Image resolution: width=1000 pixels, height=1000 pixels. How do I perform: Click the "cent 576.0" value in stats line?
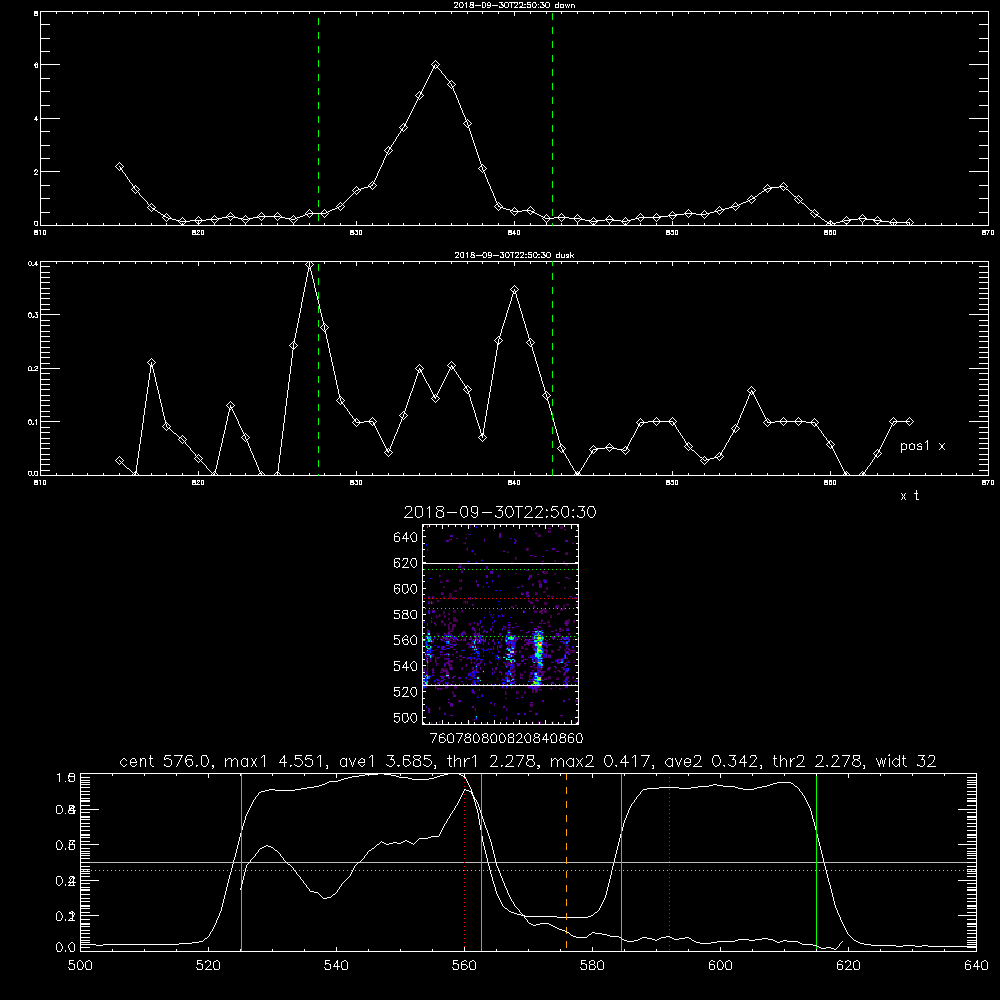click(168, 761)
